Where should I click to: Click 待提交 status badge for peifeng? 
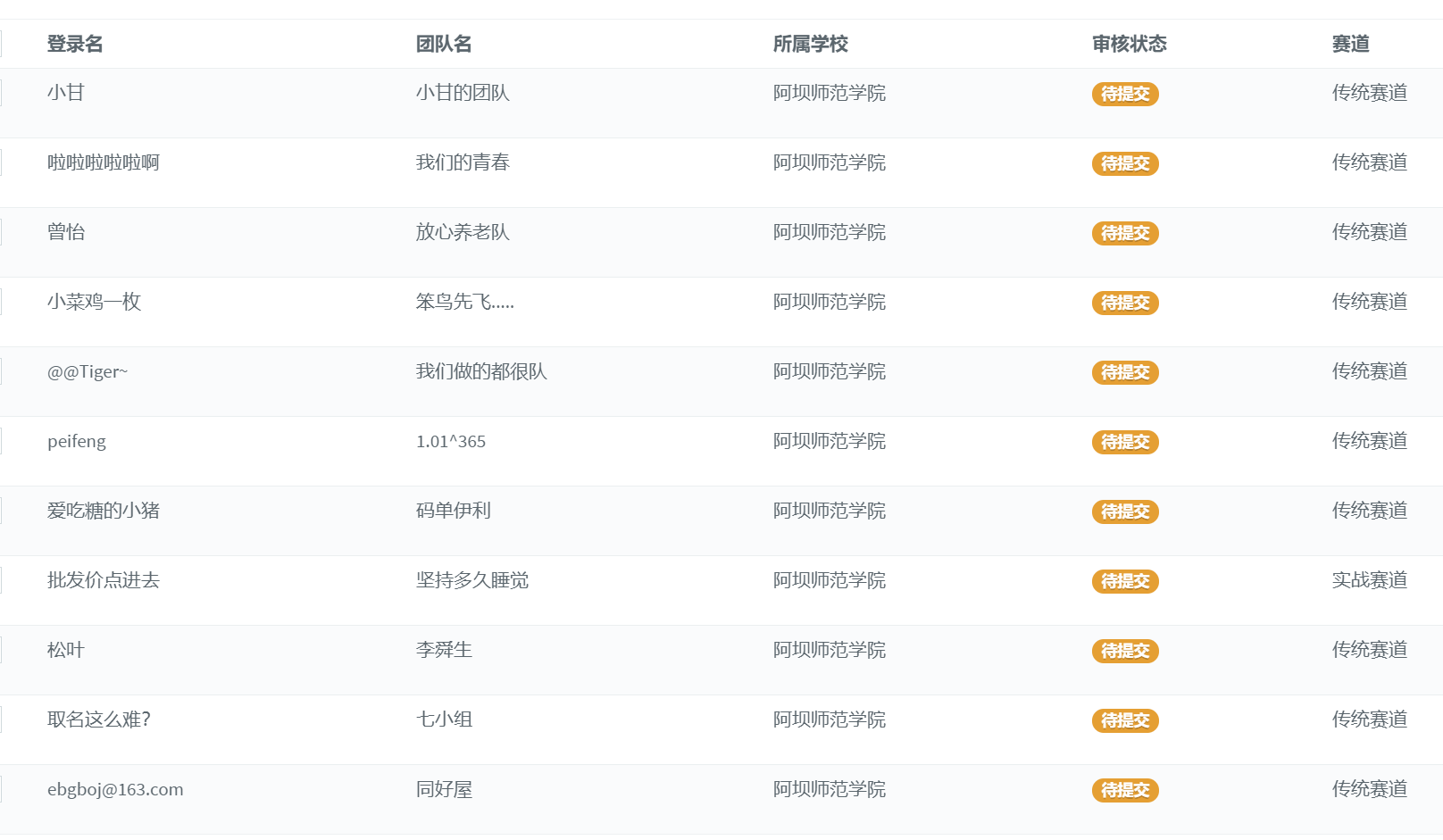pyautogui.click(x=1125, y=442)
